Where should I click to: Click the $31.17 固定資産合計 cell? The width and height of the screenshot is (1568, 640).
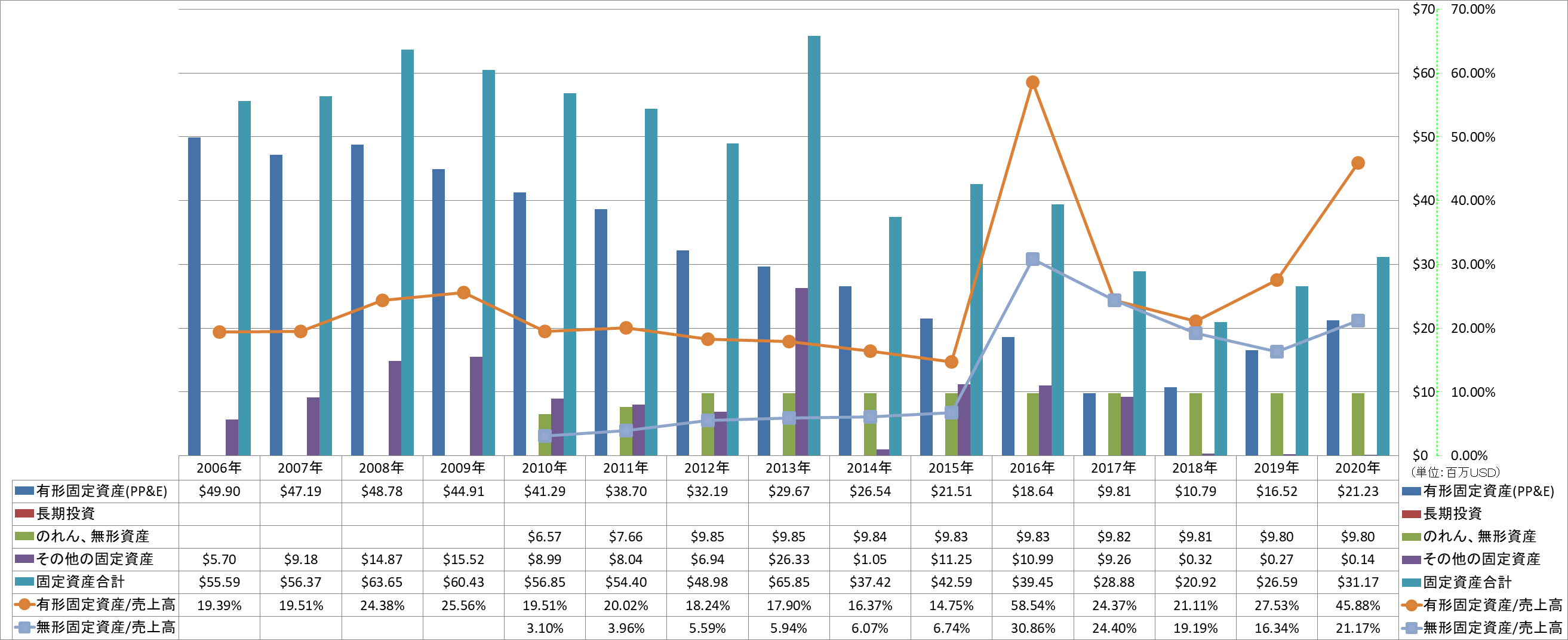pos(1357,582)
